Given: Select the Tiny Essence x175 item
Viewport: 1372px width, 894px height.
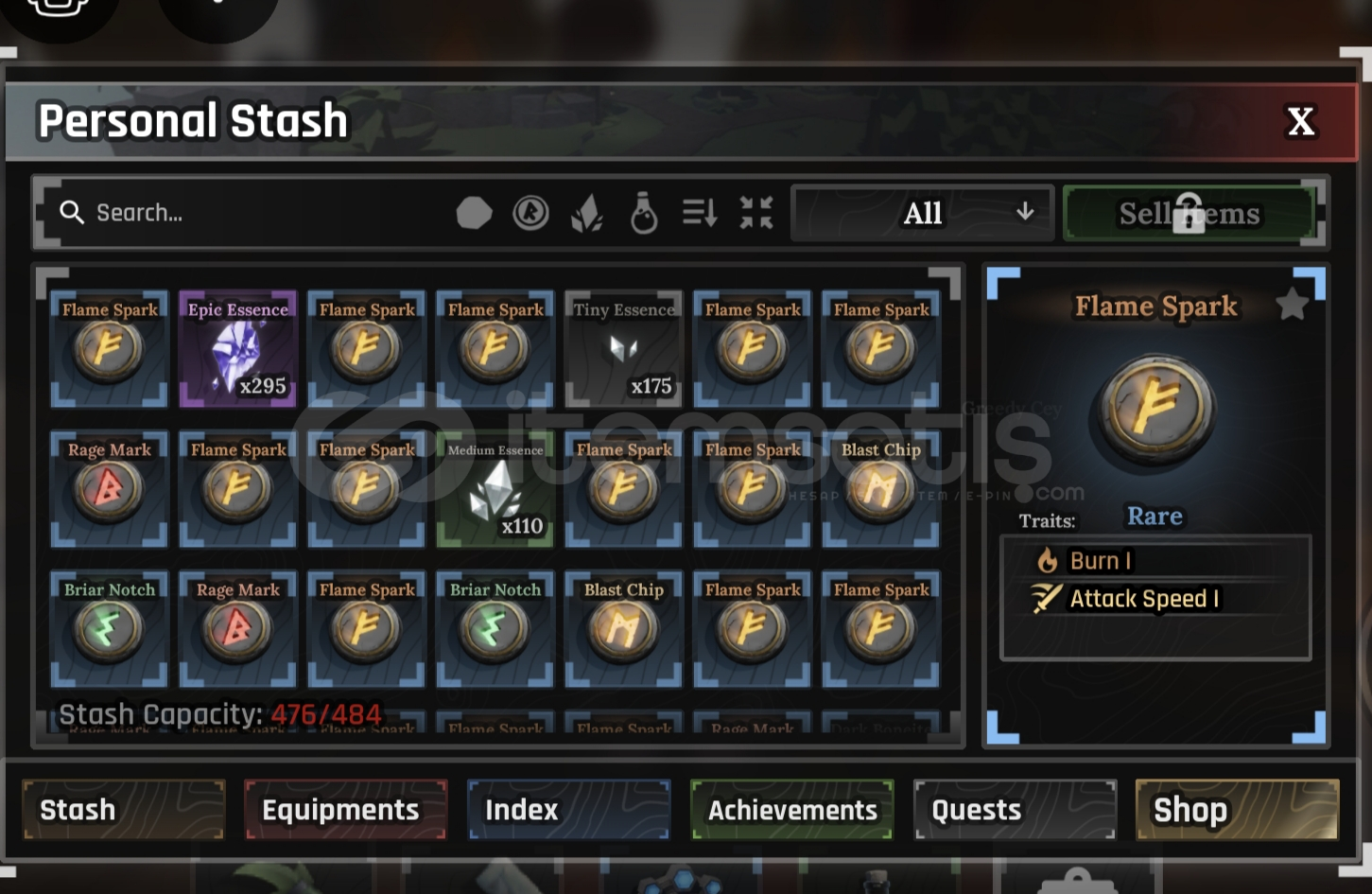Looking at the screenshot, I should pos(623,348).
